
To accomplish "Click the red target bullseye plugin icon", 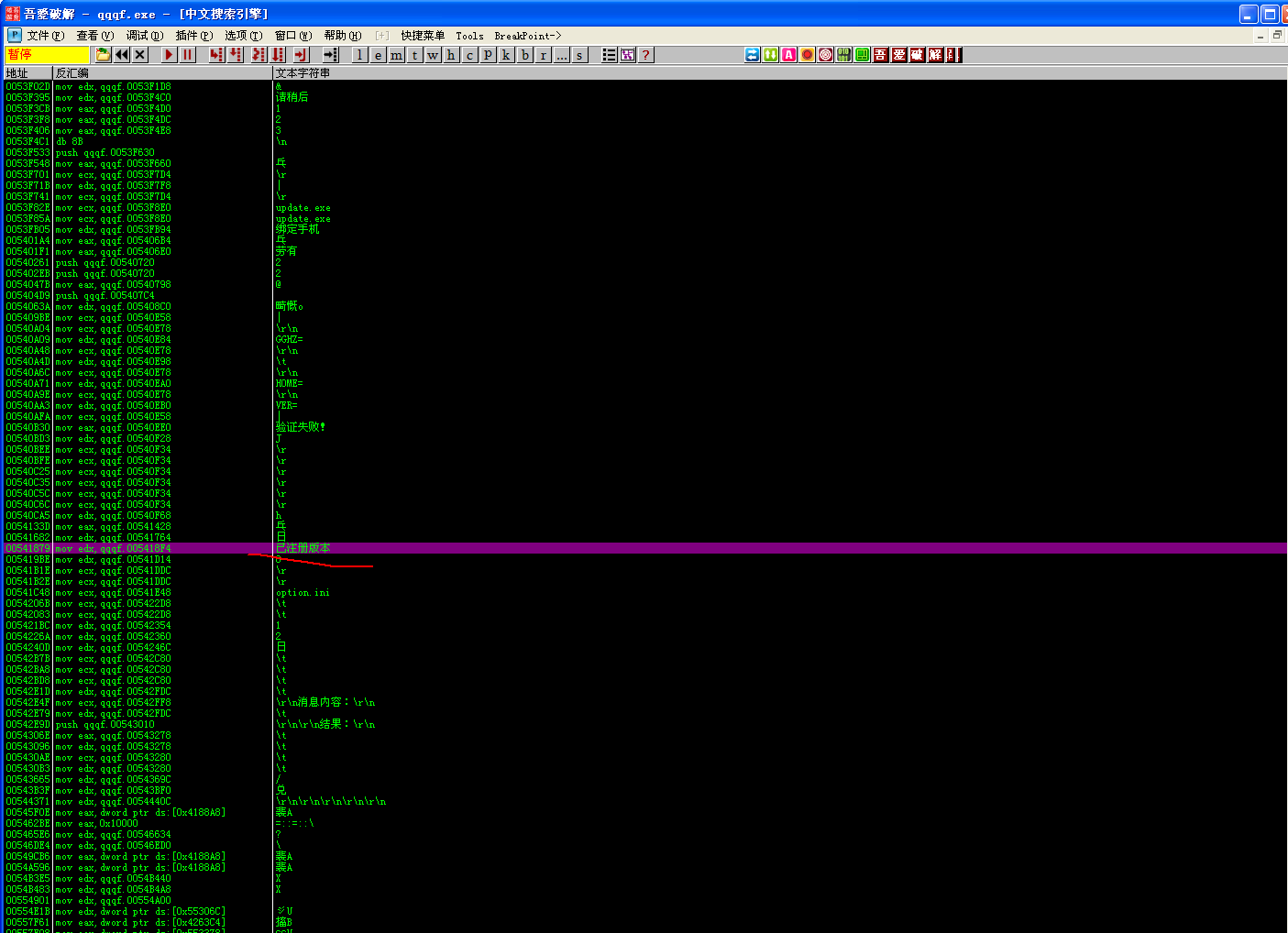I will click(x=826, y=55).
